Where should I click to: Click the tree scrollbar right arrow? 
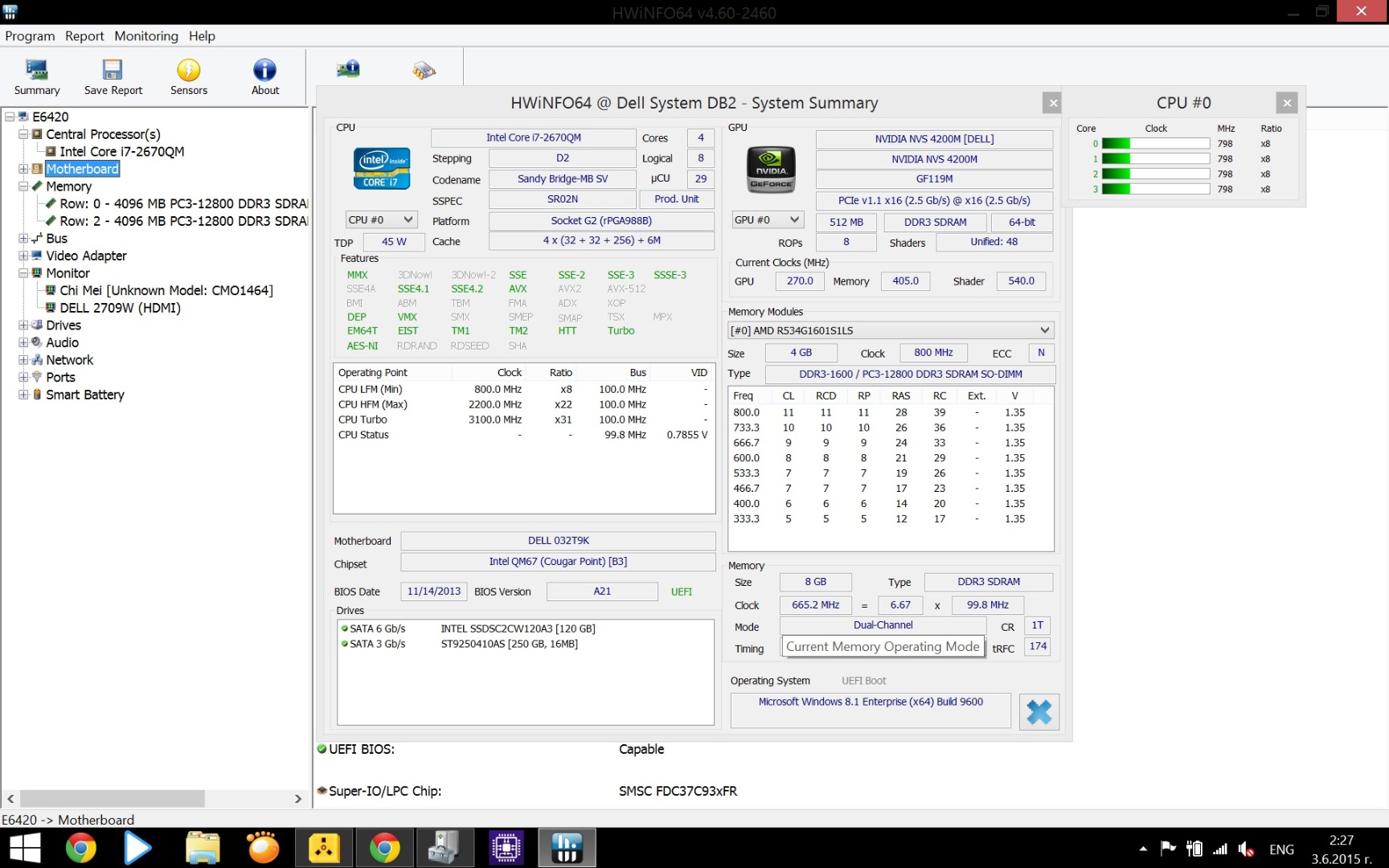(x=298, y=799)
